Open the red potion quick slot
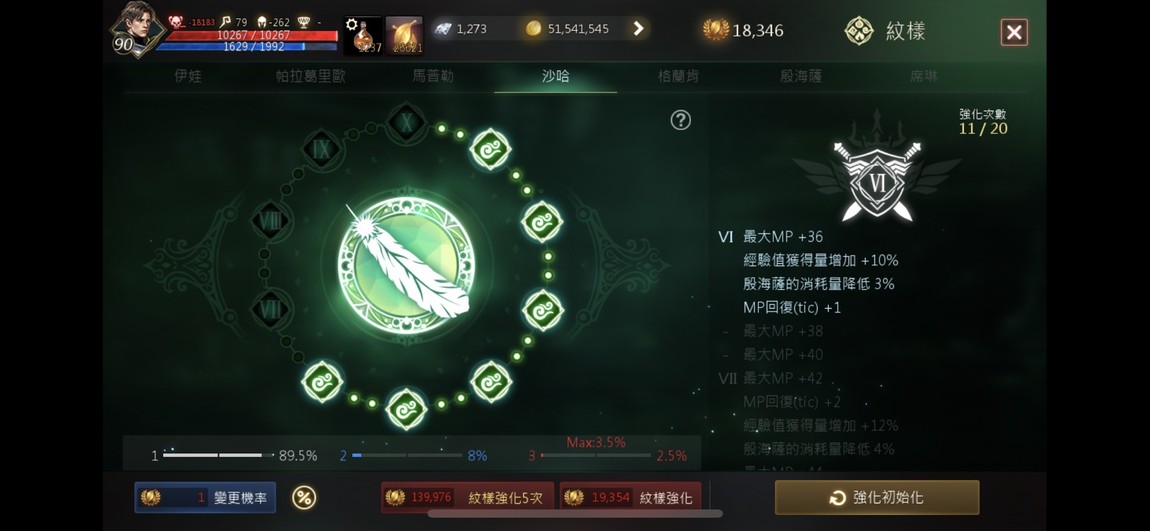This screenshot has height=531, width=1150. pos(363,35)
